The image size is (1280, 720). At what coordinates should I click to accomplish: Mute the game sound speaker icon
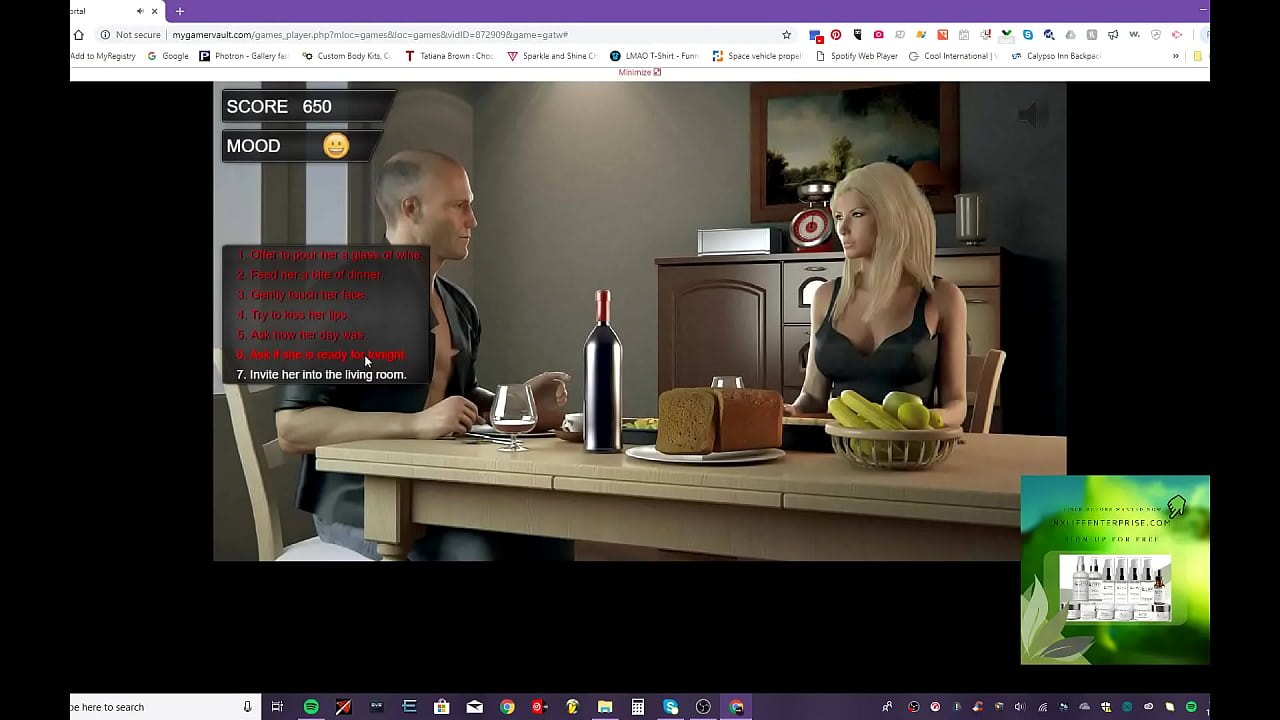(x=1032, y=115)
